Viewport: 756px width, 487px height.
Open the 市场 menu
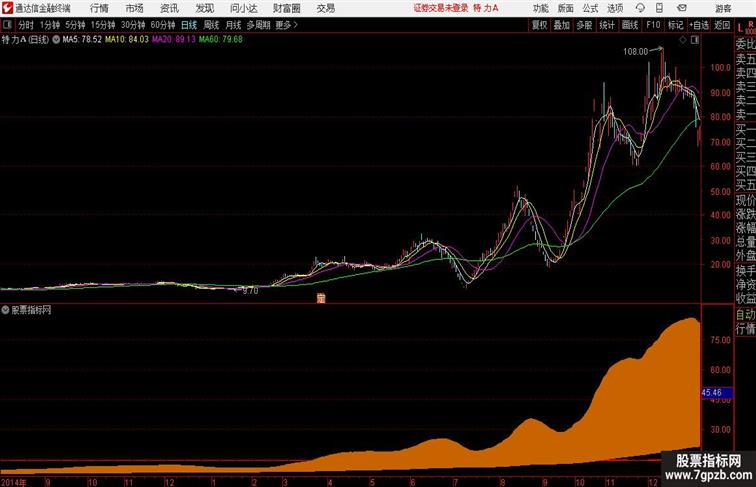[x=135, y=8]
